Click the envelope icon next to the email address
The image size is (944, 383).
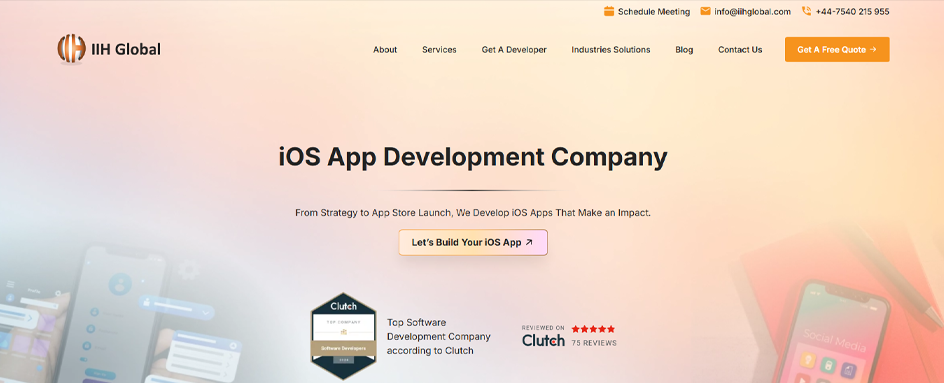pos(705,11)
